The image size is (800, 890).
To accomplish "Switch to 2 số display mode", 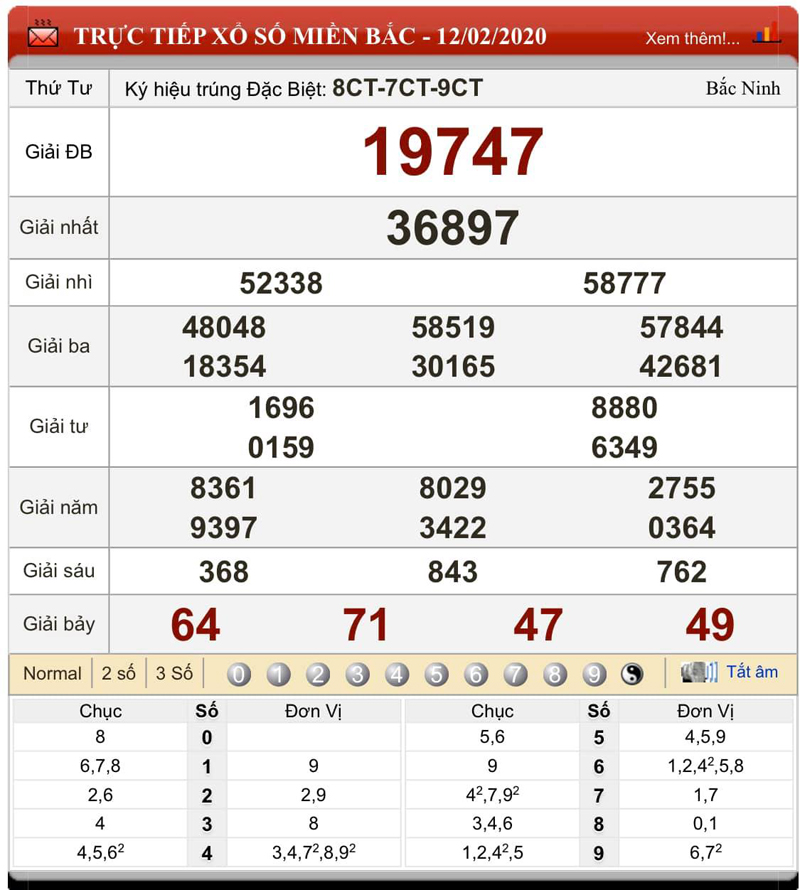I will pyautogui.click(x=118, y=673).
